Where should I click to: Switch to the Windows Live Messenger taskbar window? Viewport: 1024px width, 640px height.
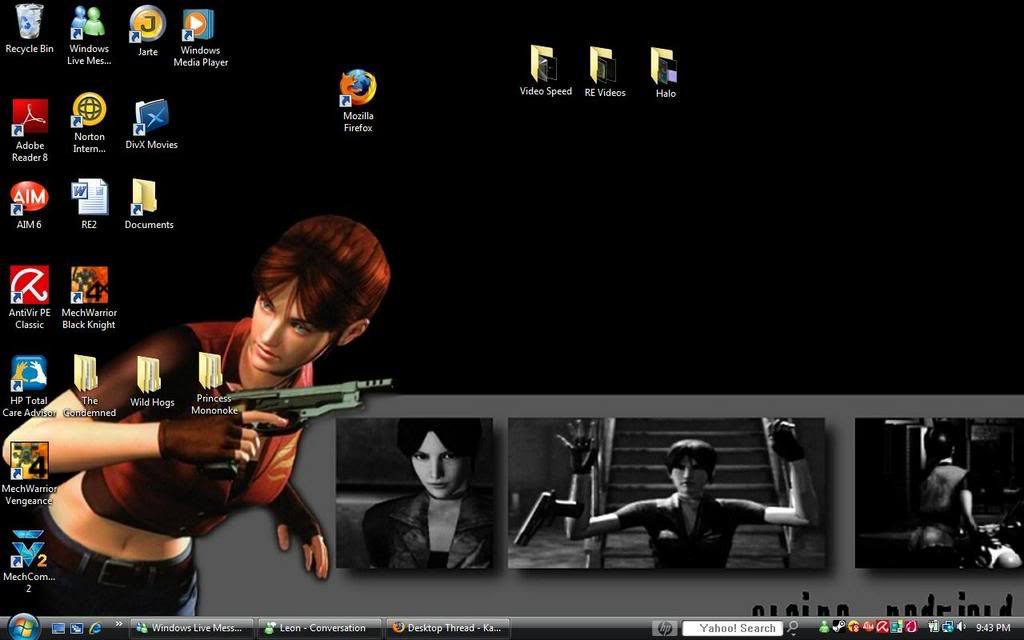(x=191, y=628)
